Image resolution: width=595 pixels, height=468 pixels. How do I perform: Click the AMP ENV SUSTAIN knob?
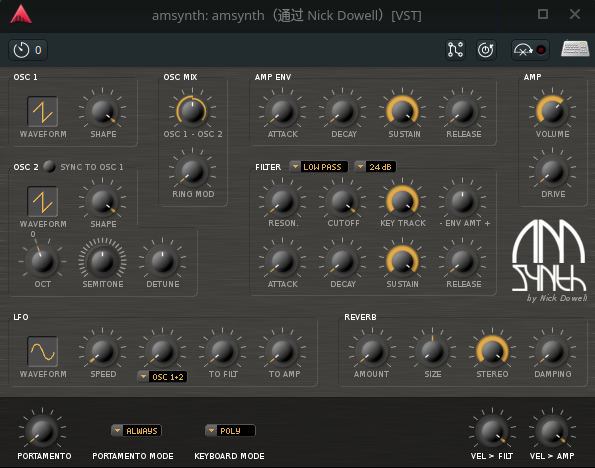click(x=402, y=111)
